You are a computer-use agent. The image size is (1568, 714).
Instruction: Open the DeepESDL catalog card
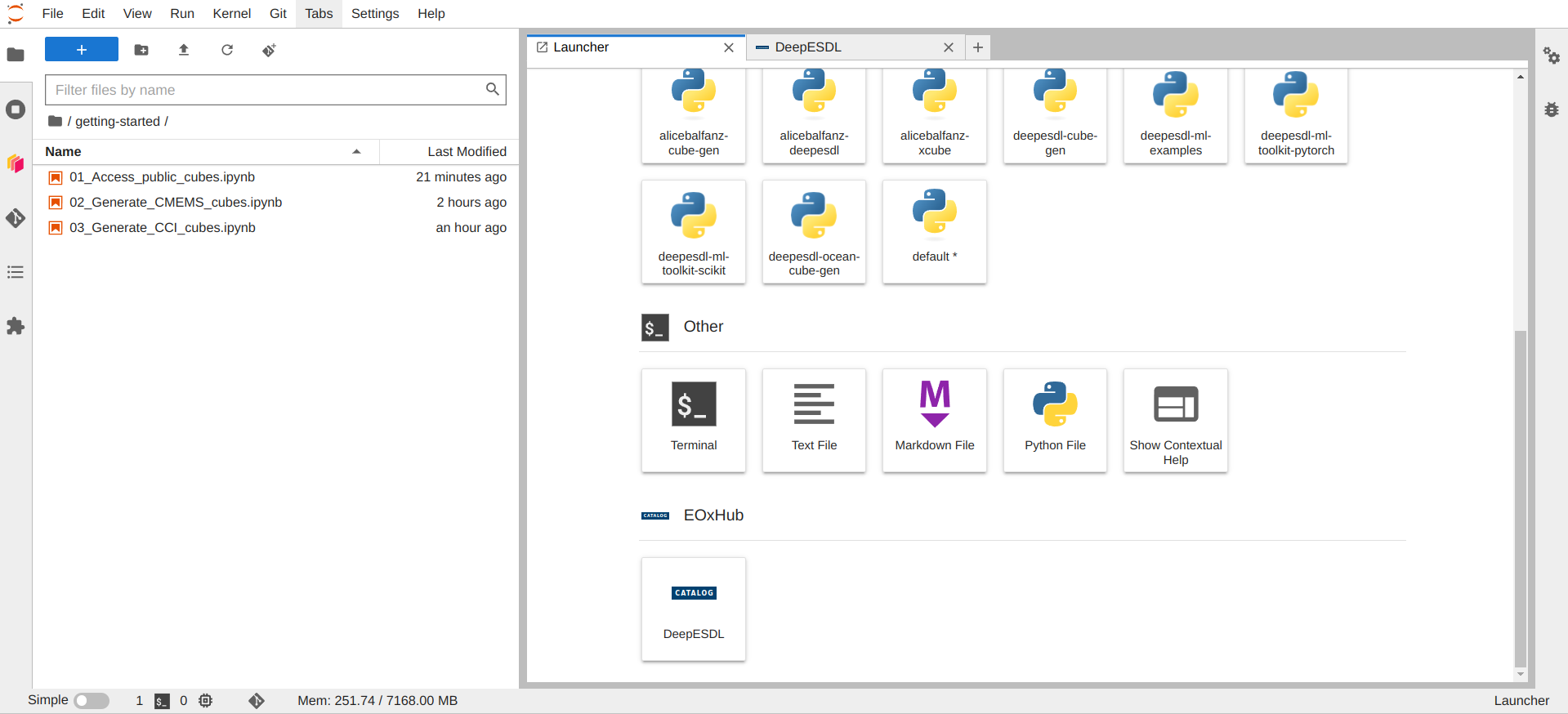coord(693,609)
